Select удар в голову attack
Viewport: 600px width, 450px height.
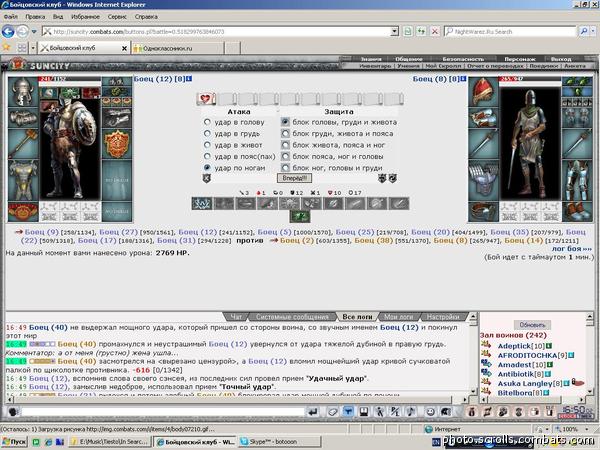click(x=207, y=122)
